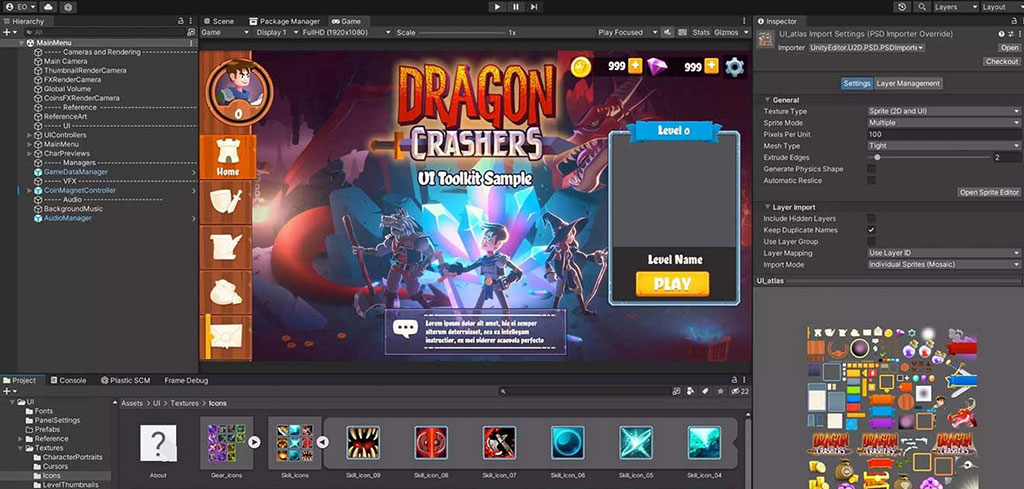Select Main Camera in the Hierarchy

65,61
